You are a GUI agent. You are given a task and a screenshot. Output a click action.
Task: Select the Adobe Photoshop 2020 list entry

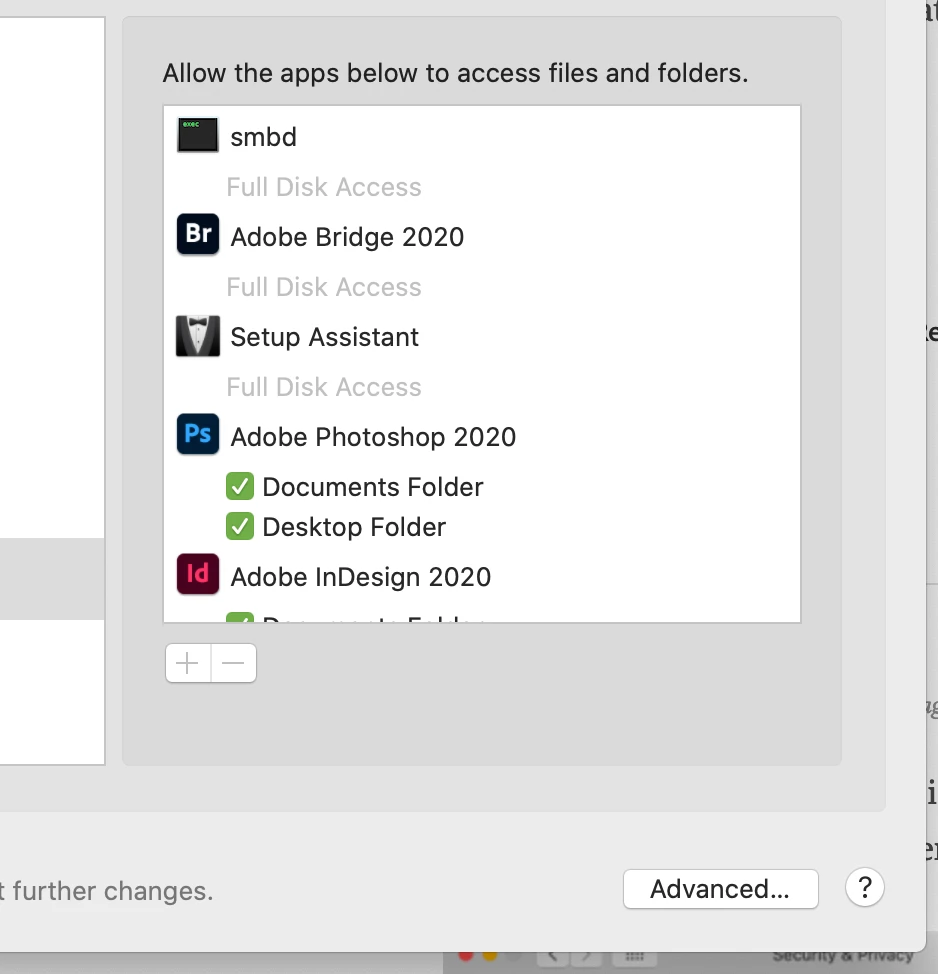[x=373, y=437]
